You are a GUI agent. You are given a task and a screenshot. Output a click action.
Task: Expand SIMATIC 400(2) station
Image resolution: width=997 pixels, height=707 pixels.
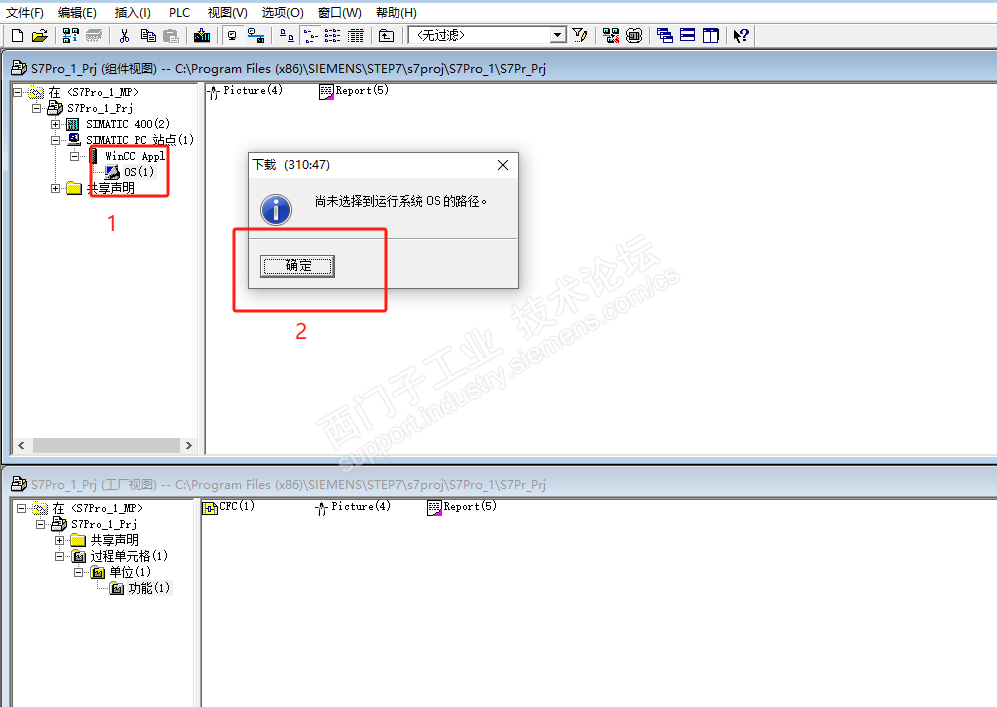(56, 124)
